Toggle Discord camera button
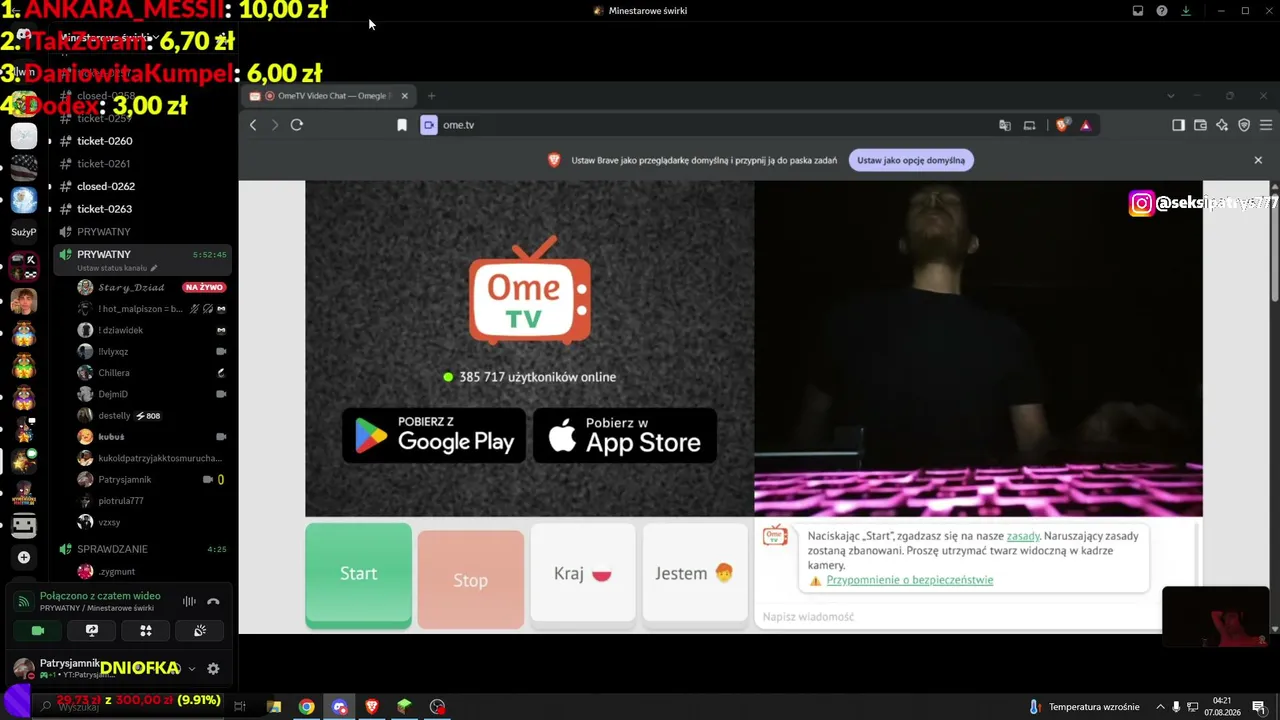The height and width of the screenshot is (720, 1280). pos(38,631)
